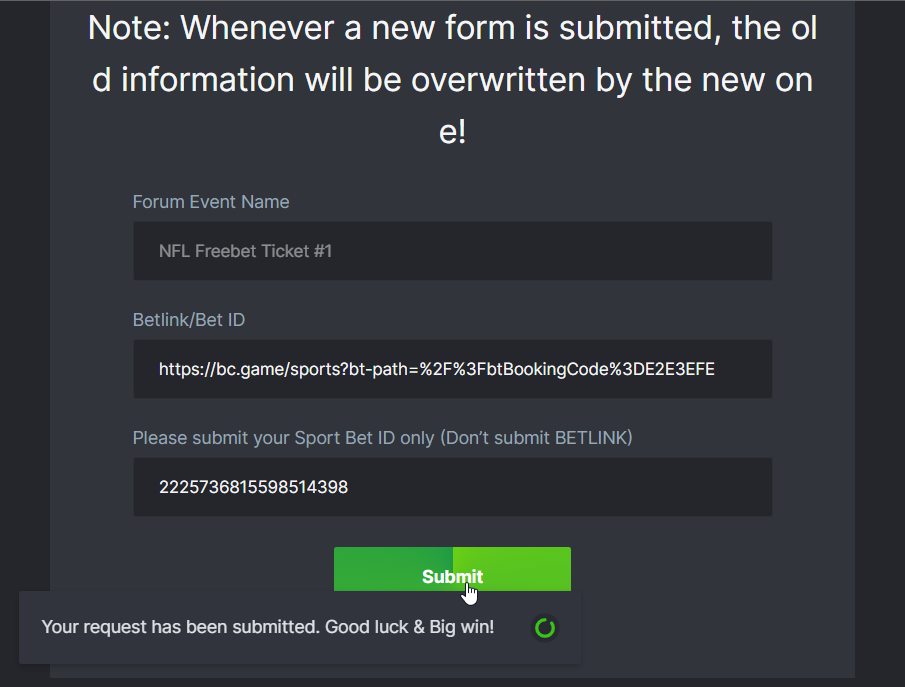Click into the Betlink/Bet ID text field
905x687 pixels.
click(x=452, y=369)
